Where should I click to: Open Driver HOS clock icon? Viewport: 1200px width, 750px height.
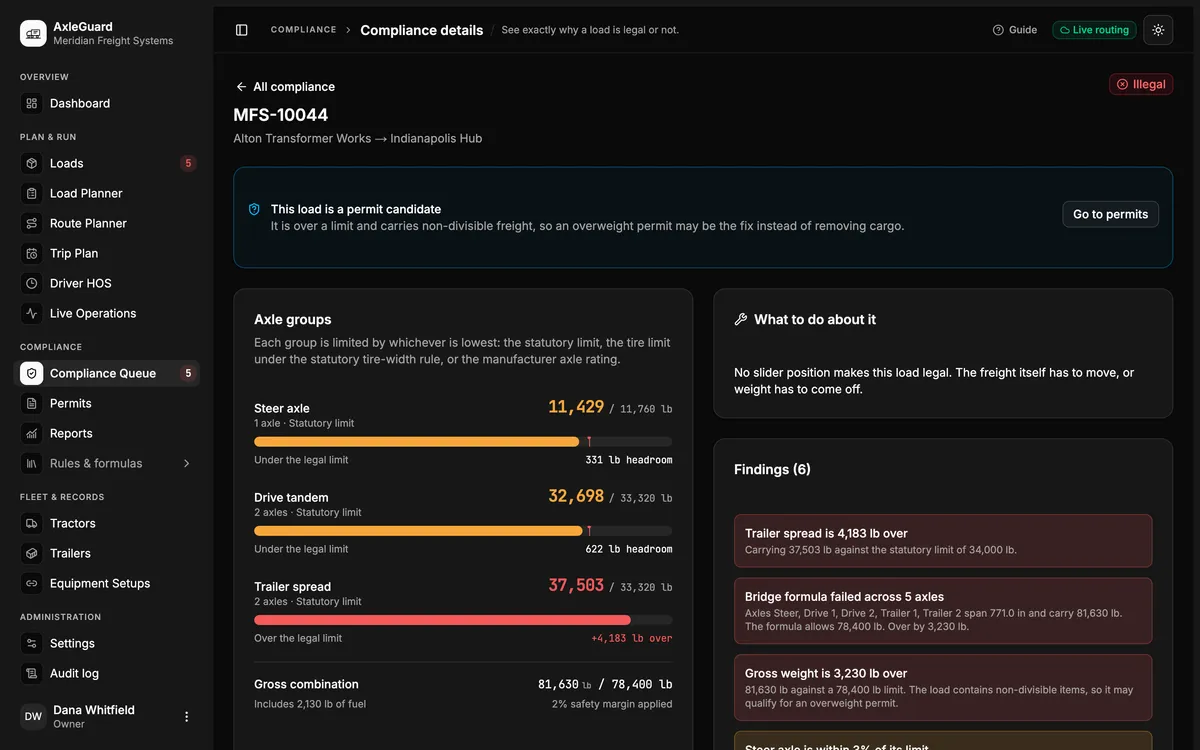pos(32,283)
